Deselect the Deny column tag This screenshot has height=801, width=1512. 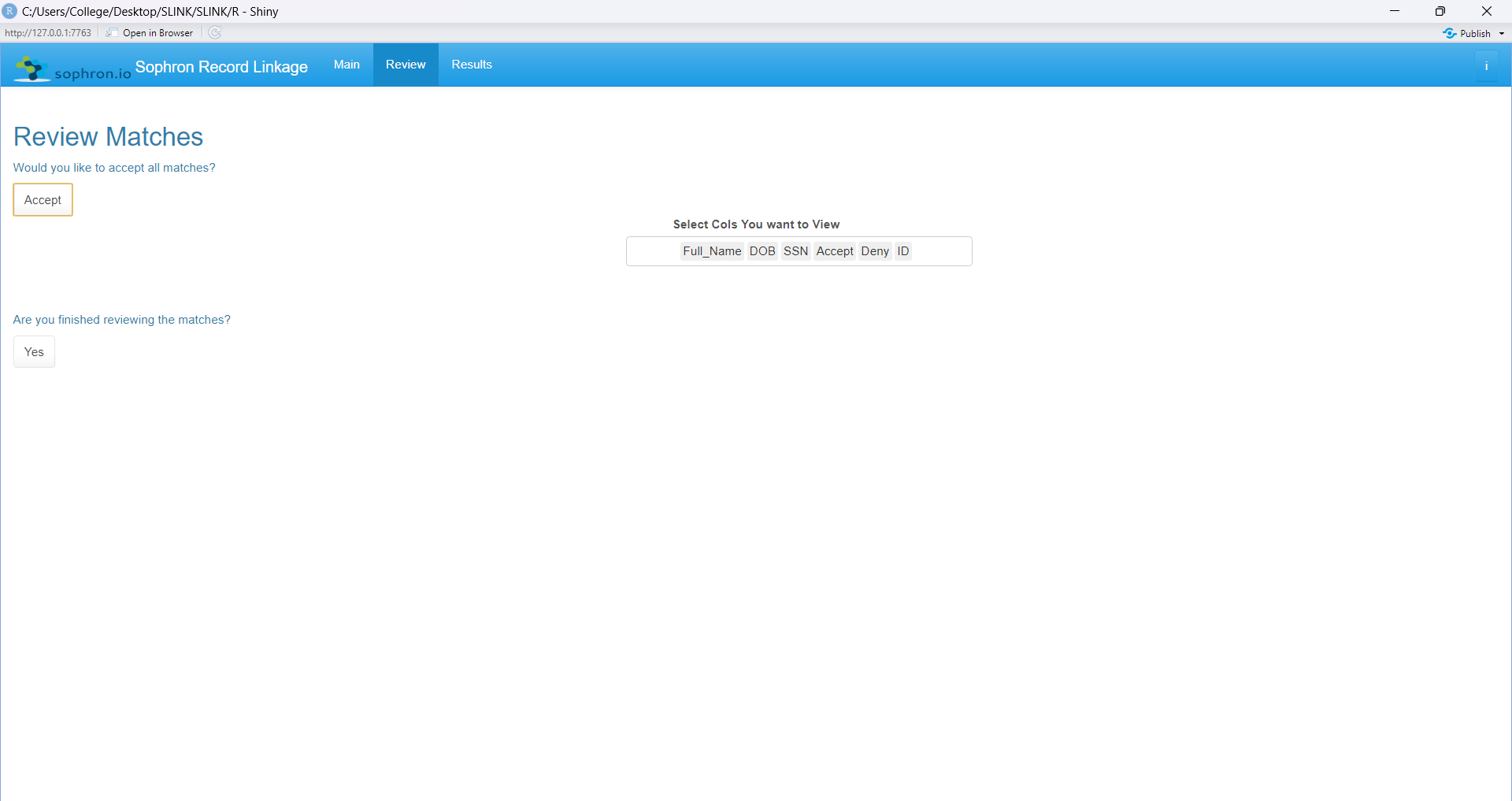[x=874, y=251]
